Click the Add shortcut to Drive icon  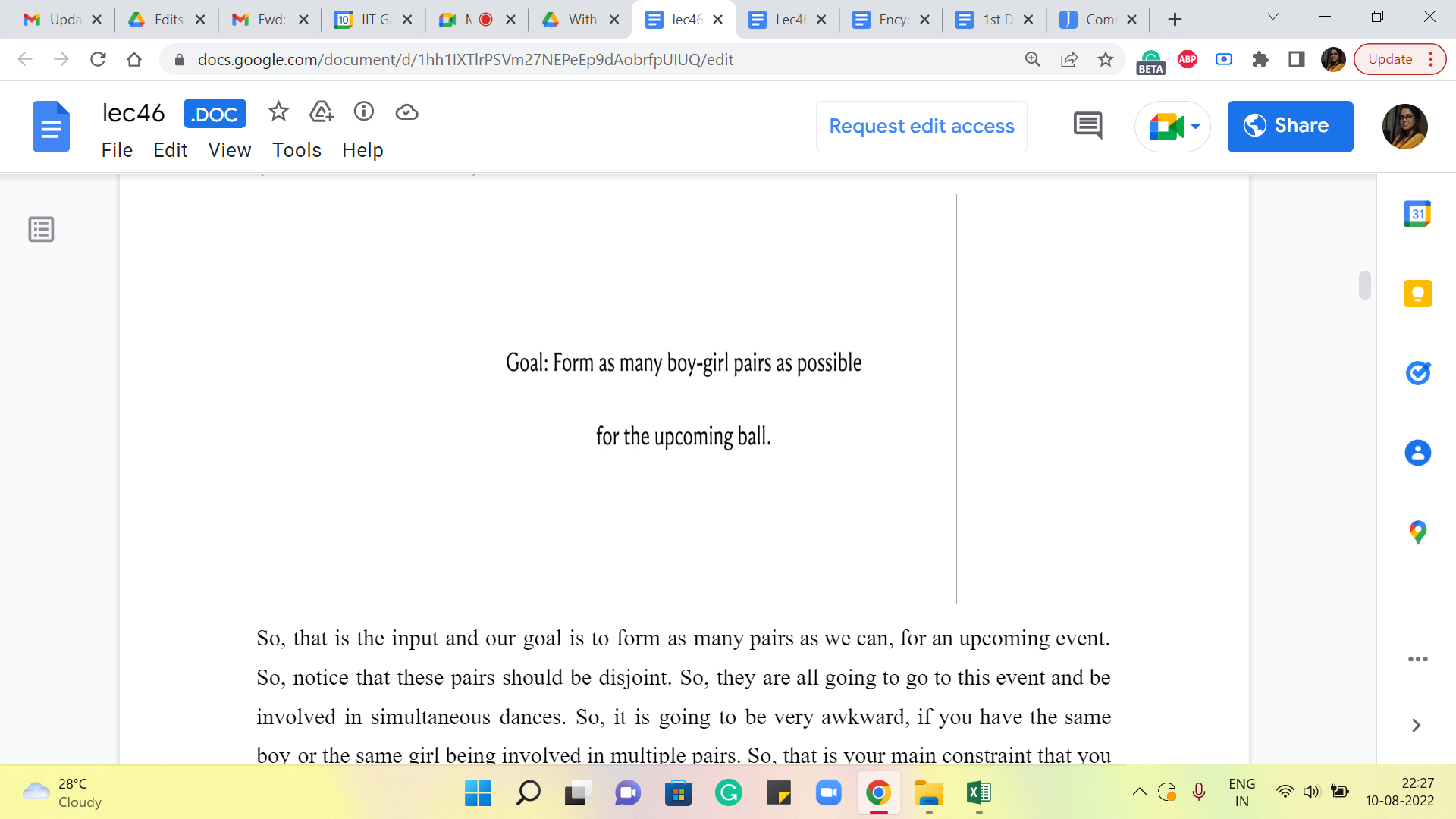tap(322, 112)
